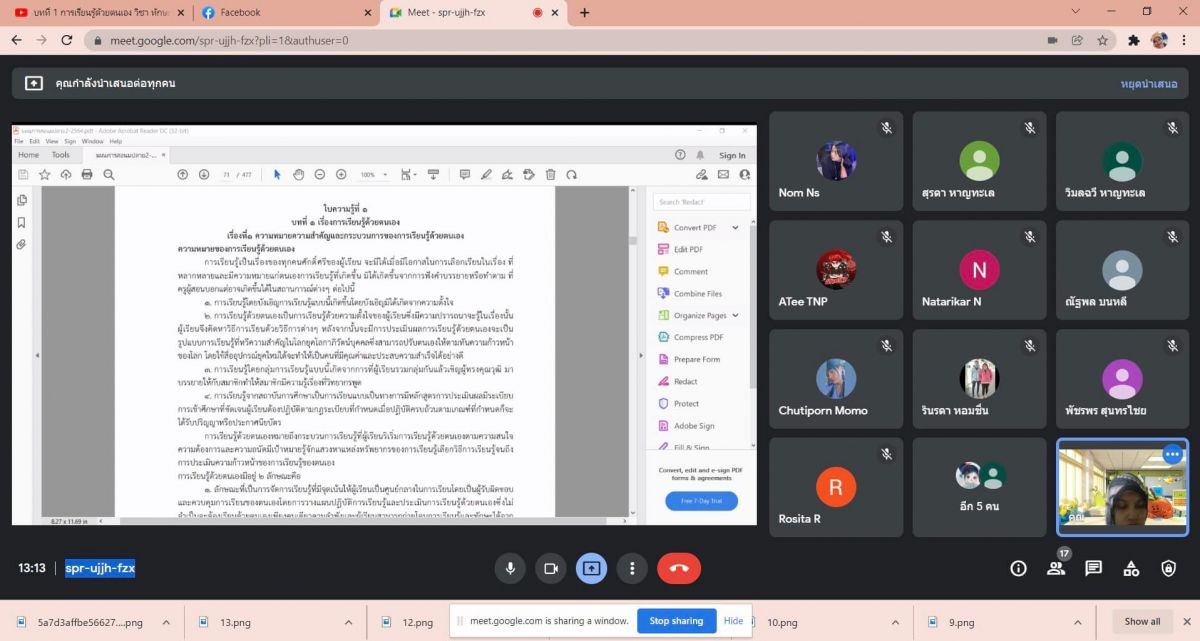
Task: Open options on self-view video tile
Action: click(1172, 454)
